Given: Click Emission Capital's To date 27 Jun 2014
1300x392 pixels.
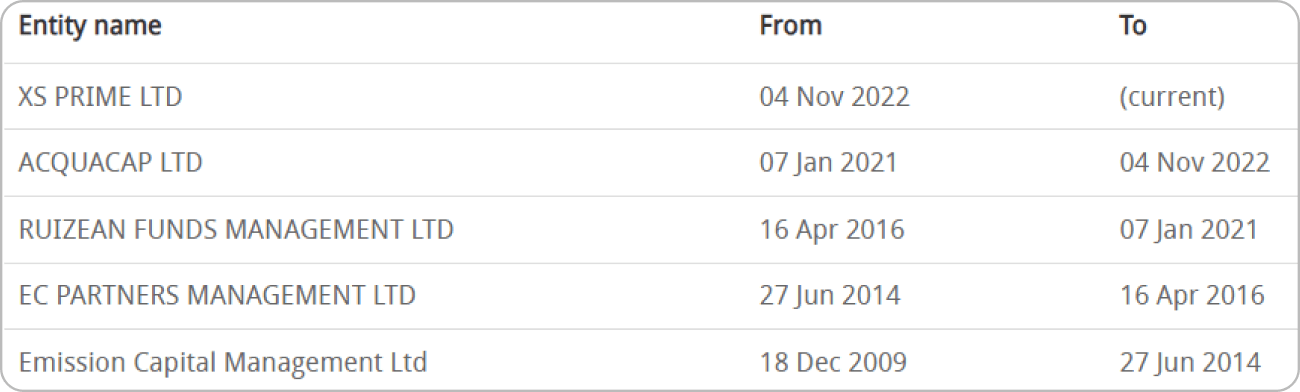Looking at the screenshot, I should (x=1190, y=362).
